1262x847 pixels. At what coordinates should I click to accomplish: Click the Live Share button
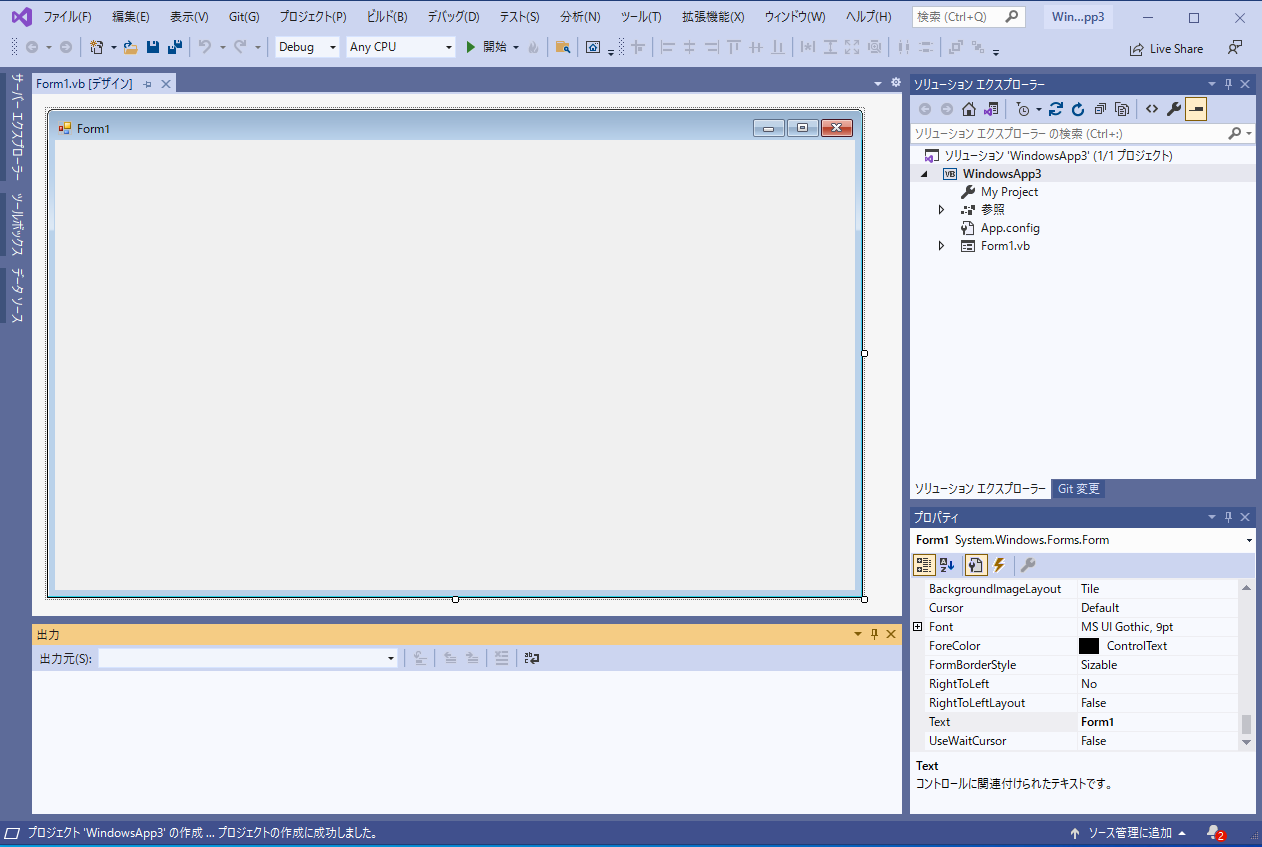[x=1166, y=48]
